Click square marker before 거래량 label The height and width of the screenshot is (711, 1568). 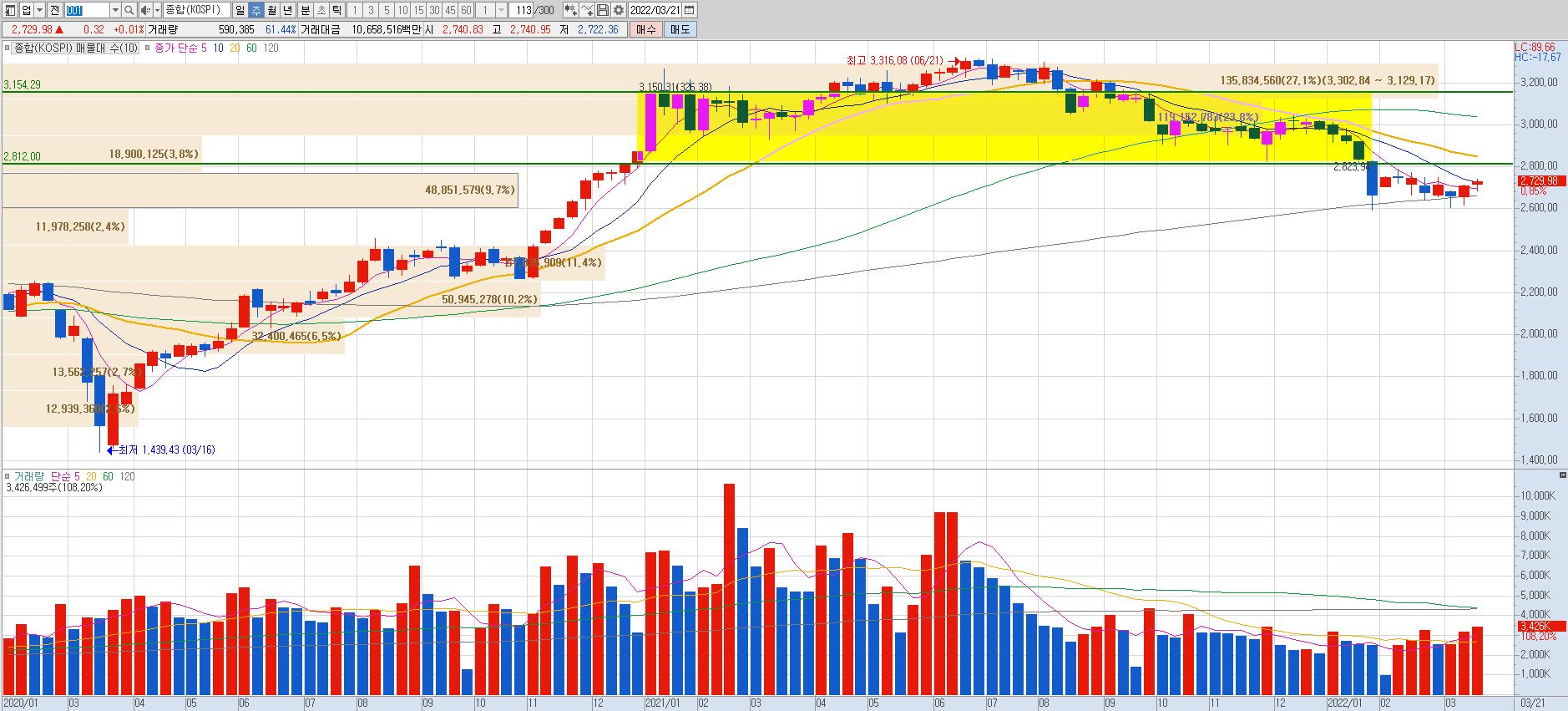coord(7,476)
